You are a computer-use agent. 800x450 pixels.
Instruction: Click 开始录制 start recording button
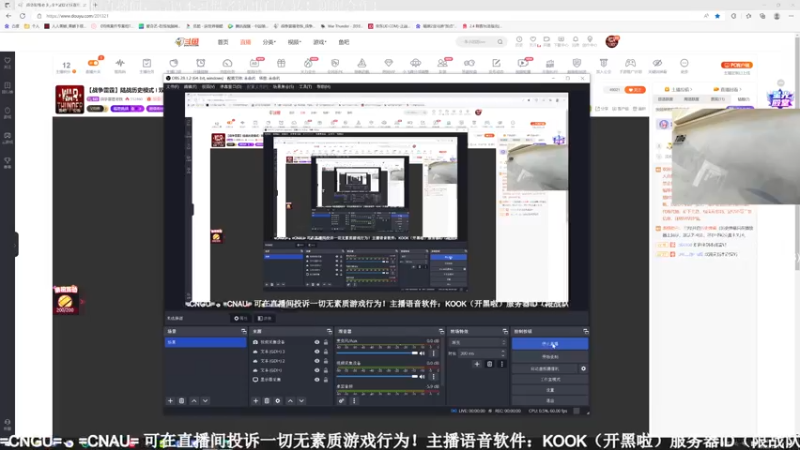[549, 357]
